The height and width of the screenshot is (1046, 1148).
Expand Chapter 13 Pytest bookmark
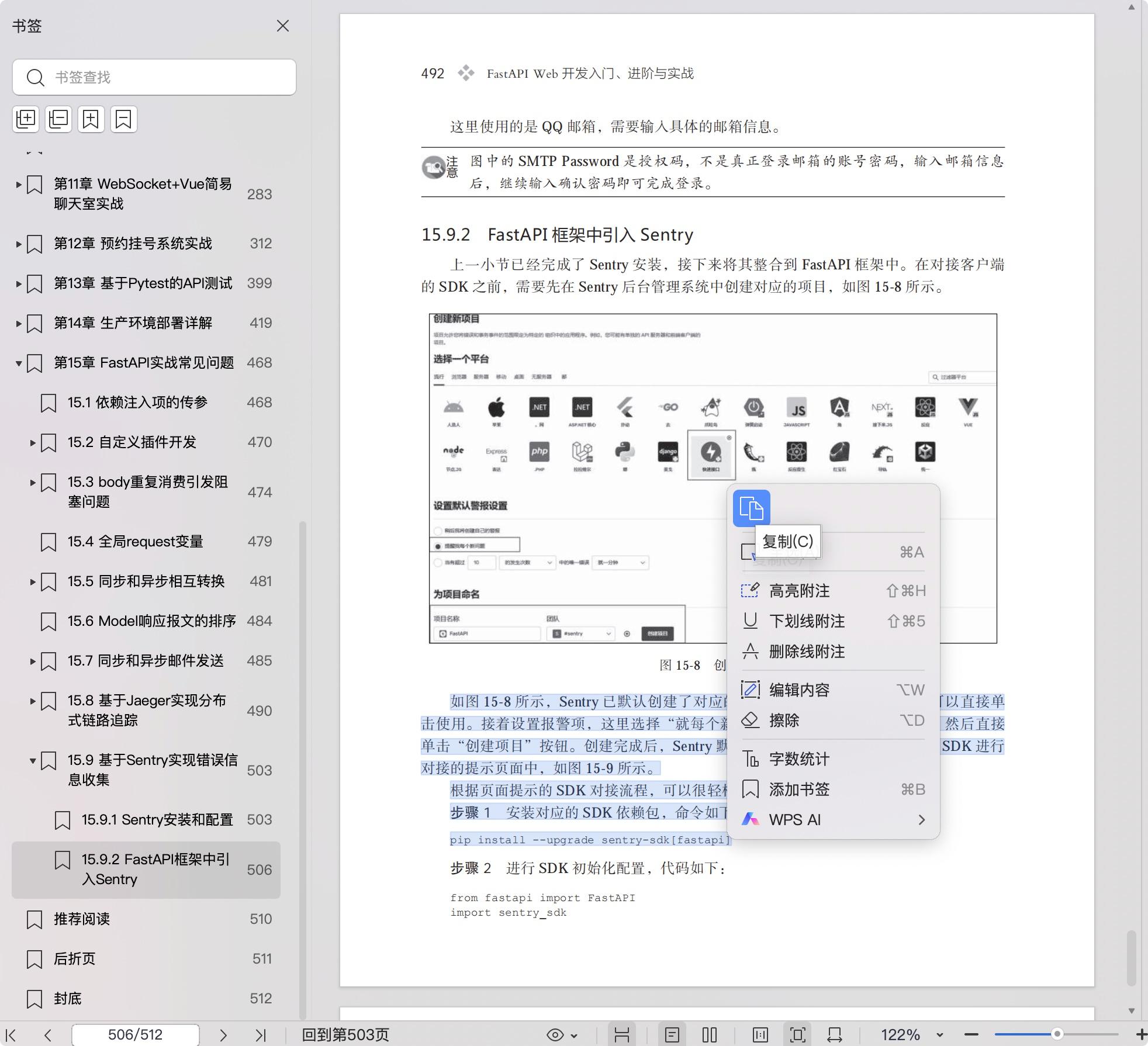pos(19,283)
